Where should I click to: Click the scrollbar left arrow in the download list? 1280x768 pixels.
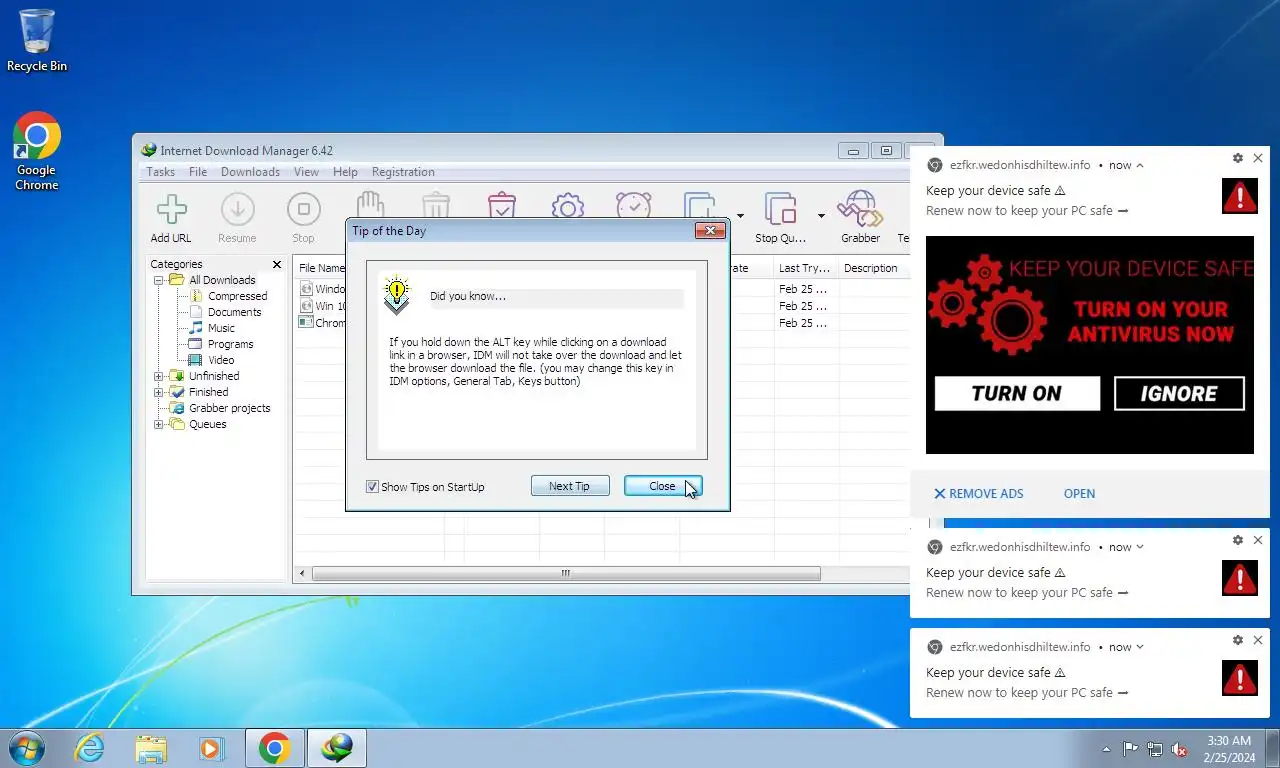pos(303,574)
